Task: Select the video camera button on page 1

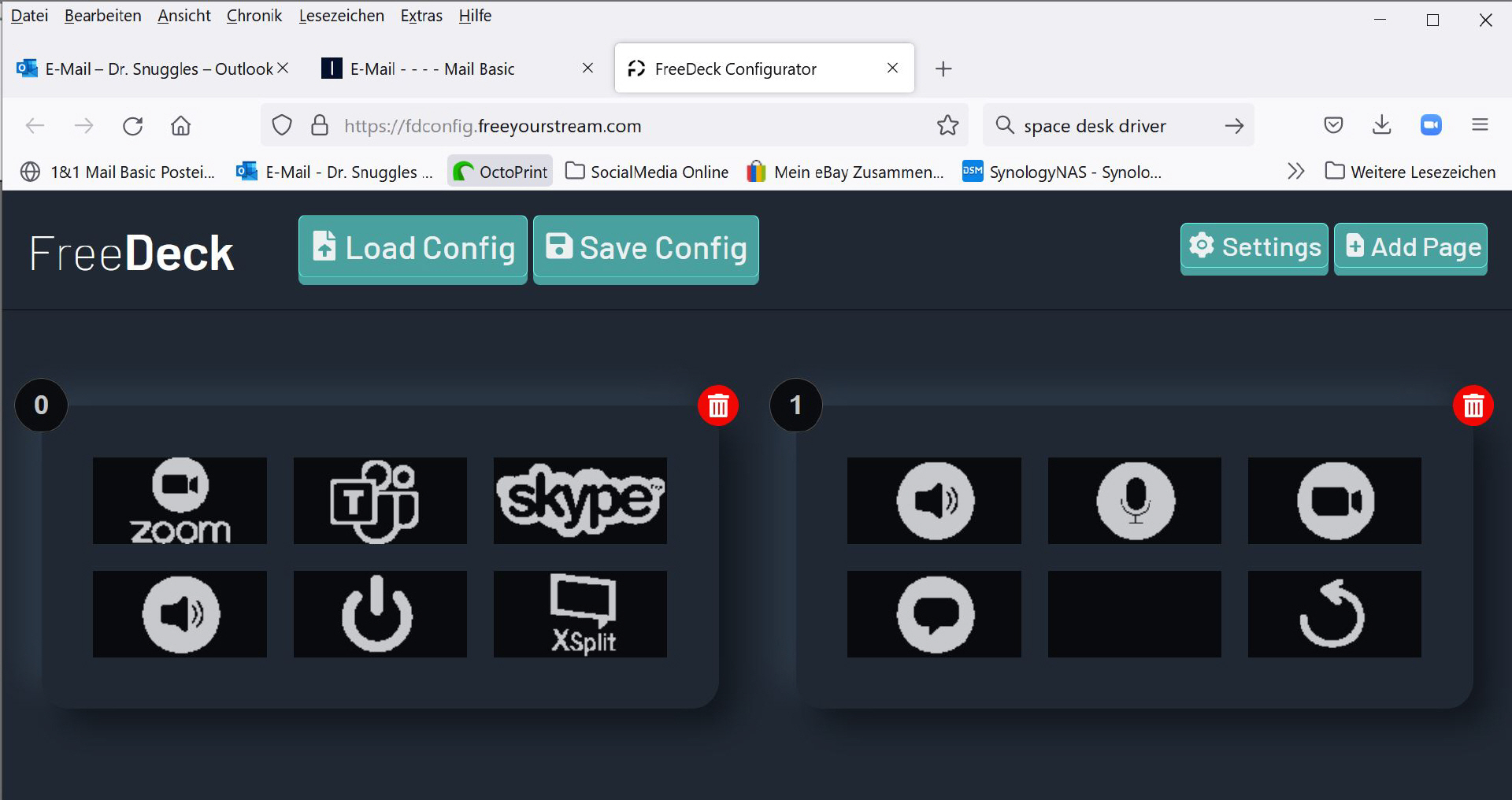Action: coord(1334,501)
